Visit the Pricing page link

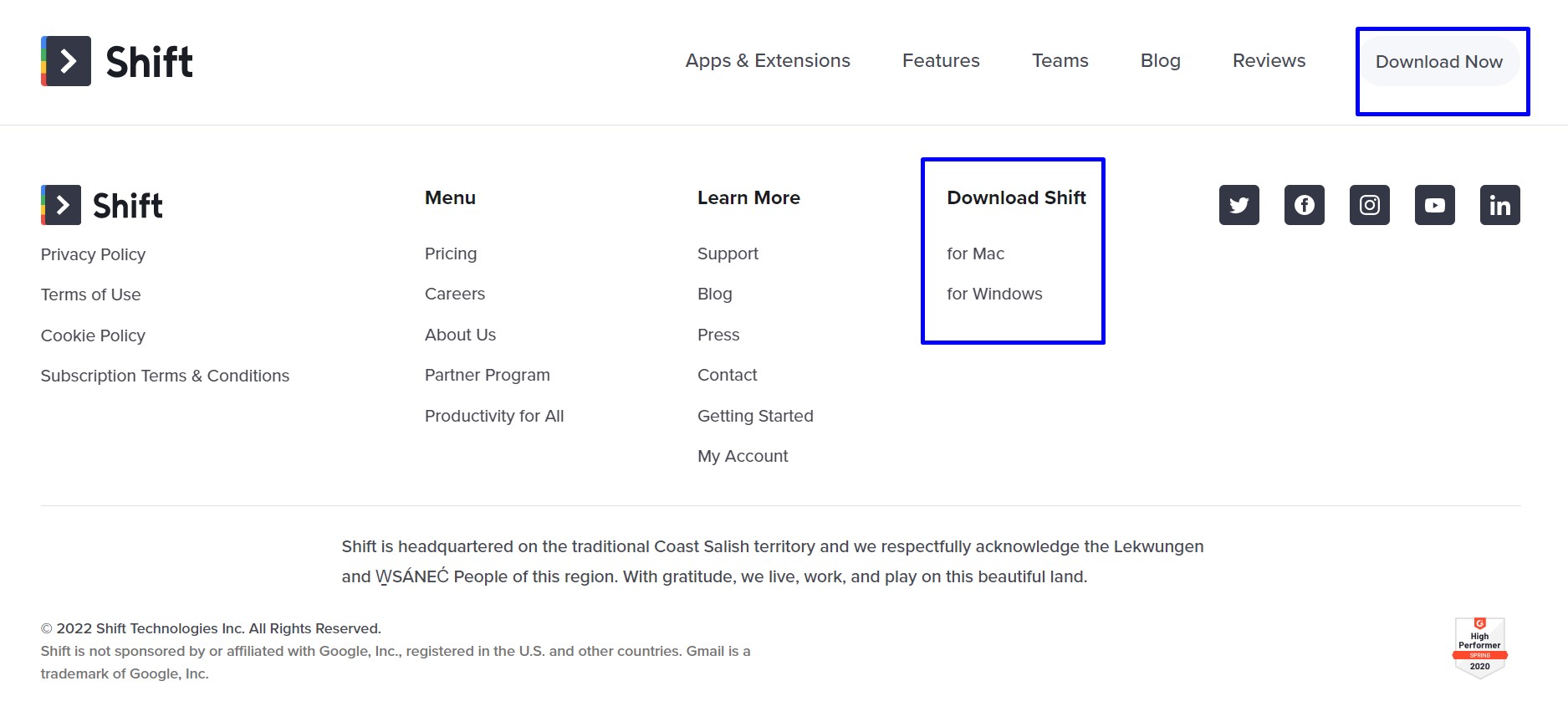coord(450,254)
